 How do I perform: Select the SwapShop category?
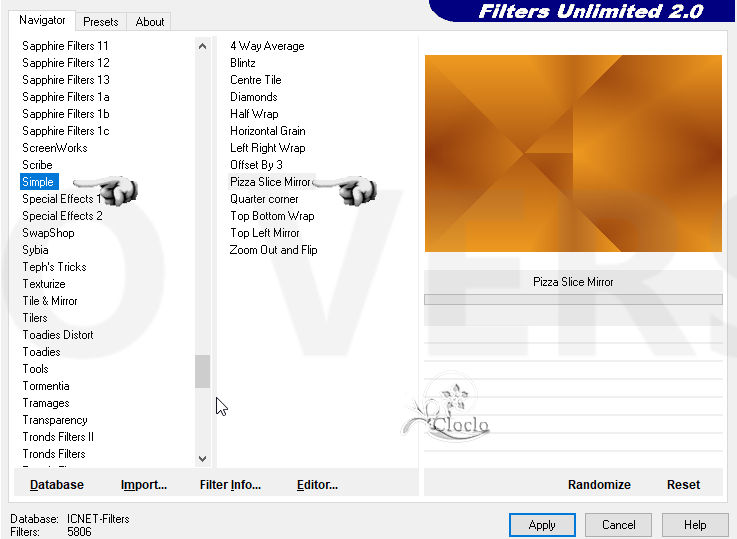(x=48, y=233)
